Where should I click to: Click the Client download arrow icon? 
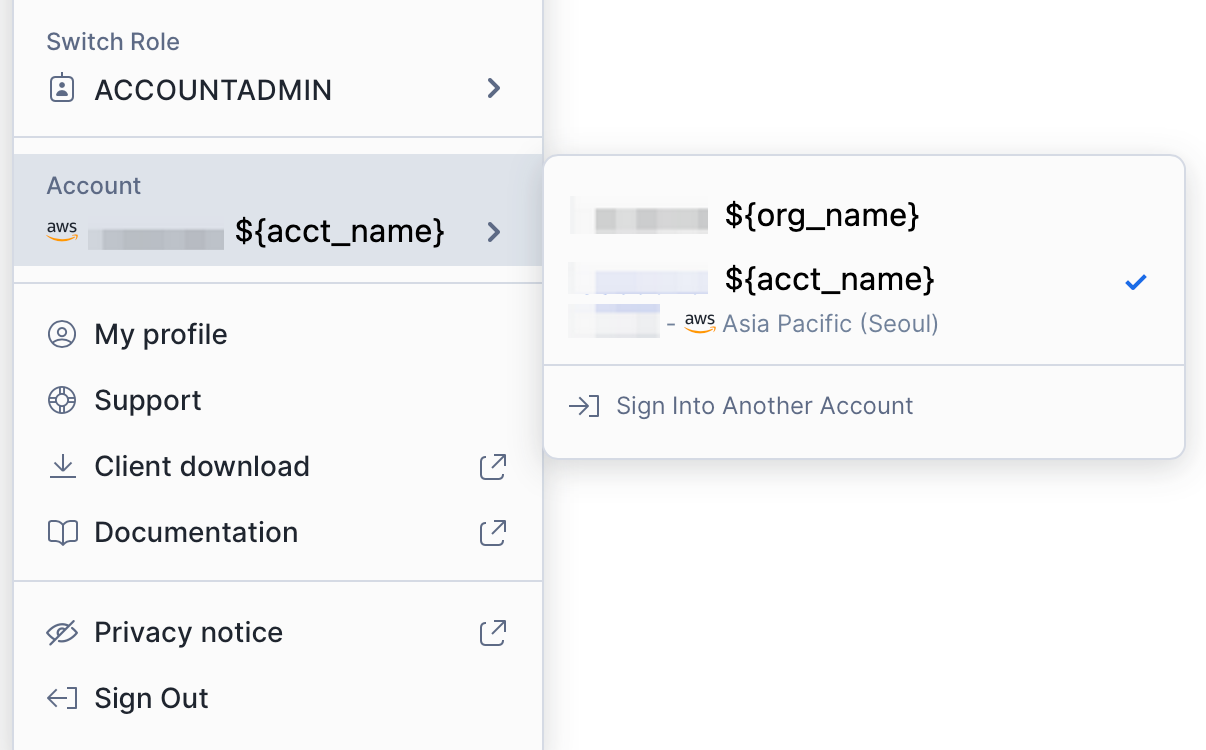[x=62, y=466]
